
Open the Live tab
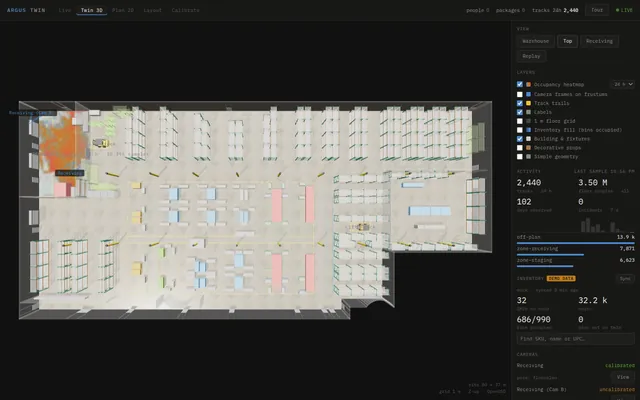pos(64,10)
